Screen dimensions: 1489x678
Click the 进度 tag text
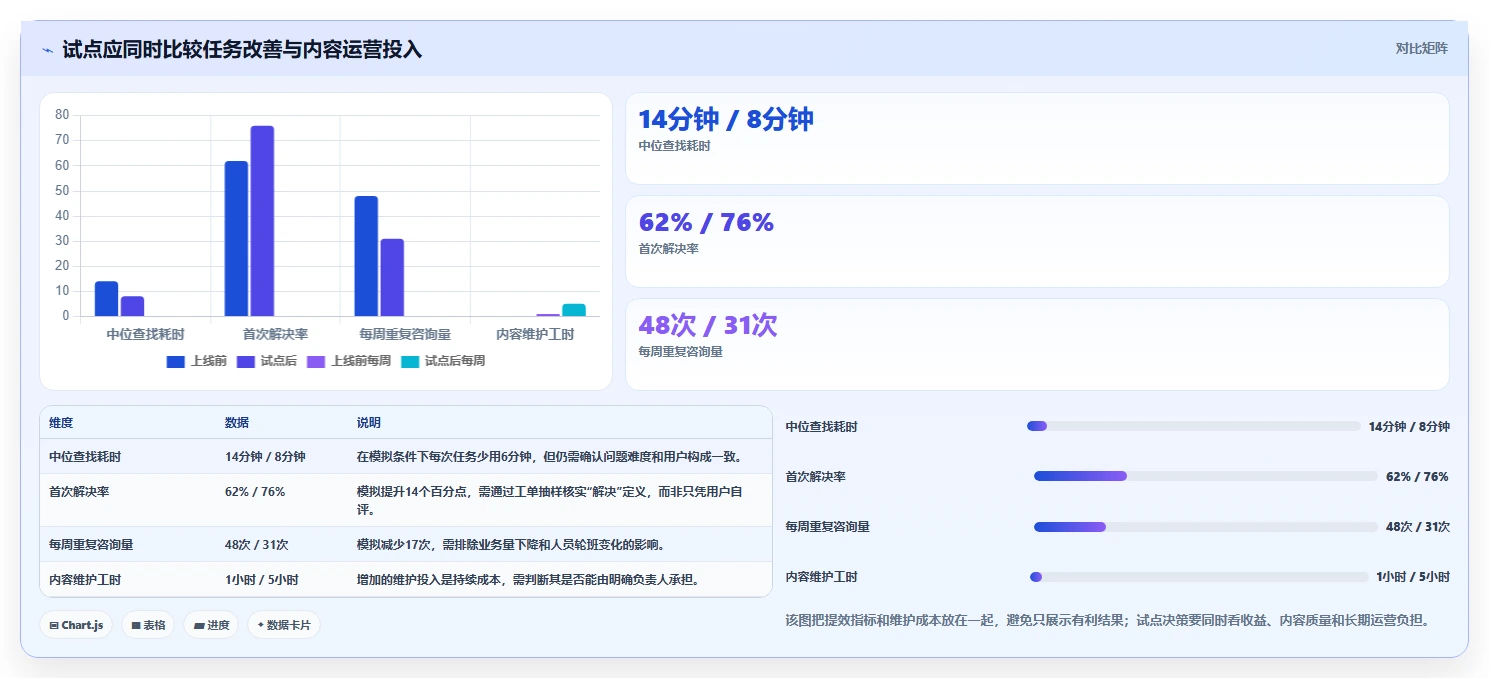(x=218, y=626)
